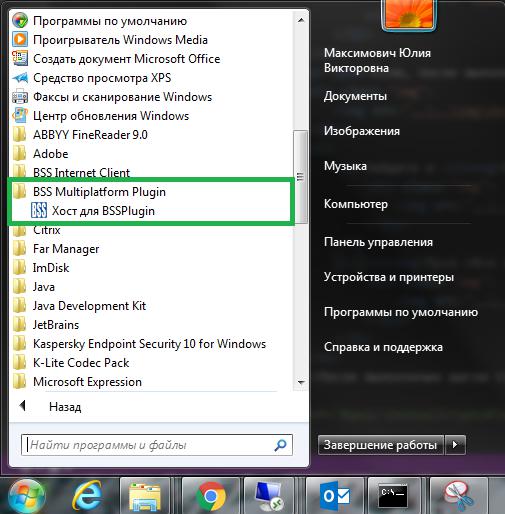Open Средство просмотра XPS icon

20,78
